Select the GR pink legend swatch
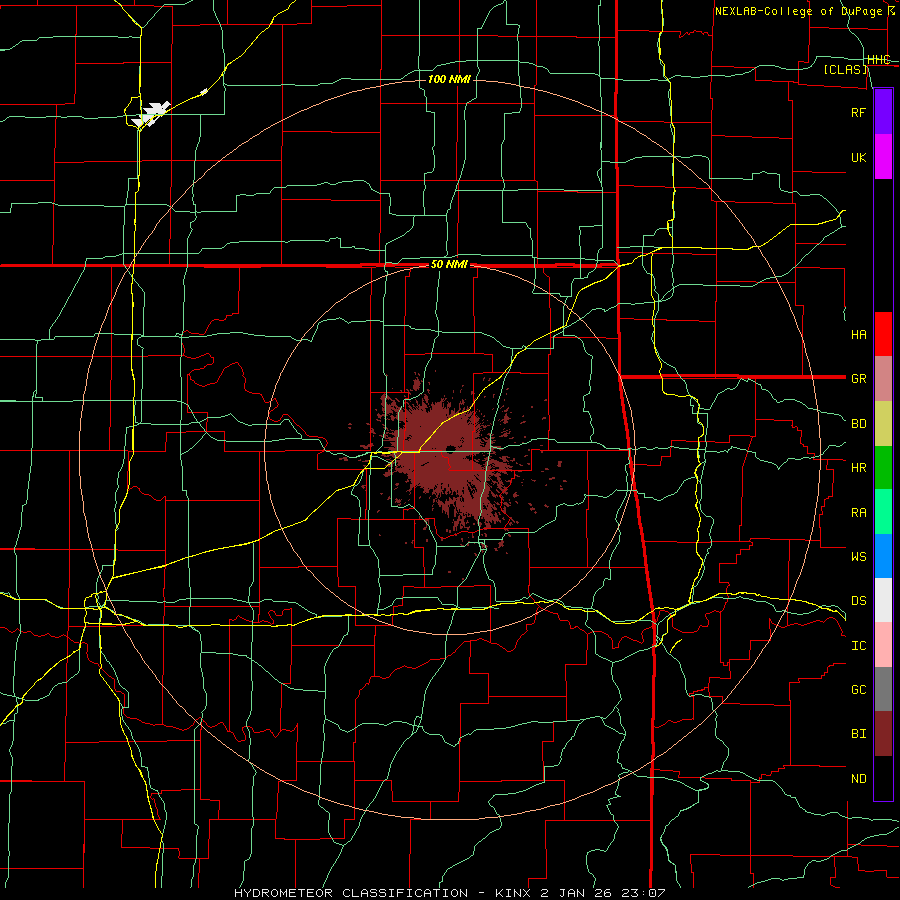Viewport: 900px width, 900px height. click(883, 379)
